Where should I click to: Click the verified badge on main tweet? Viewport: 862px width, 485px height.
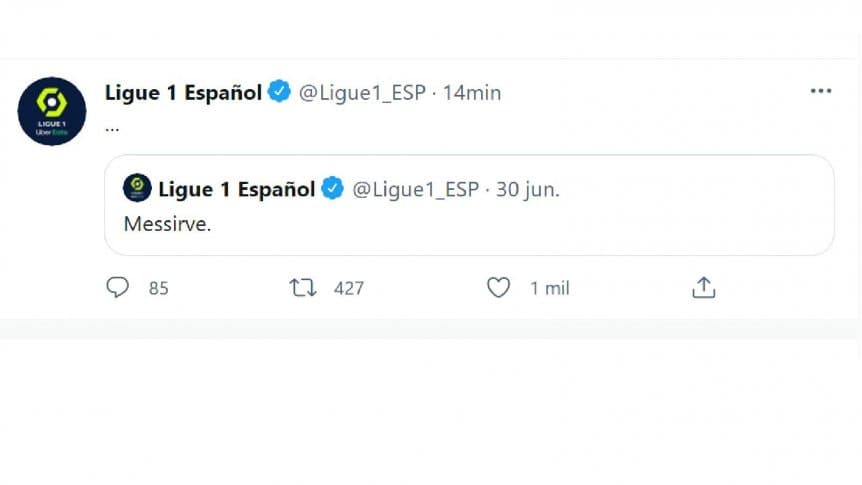click(x=279, y=93)
